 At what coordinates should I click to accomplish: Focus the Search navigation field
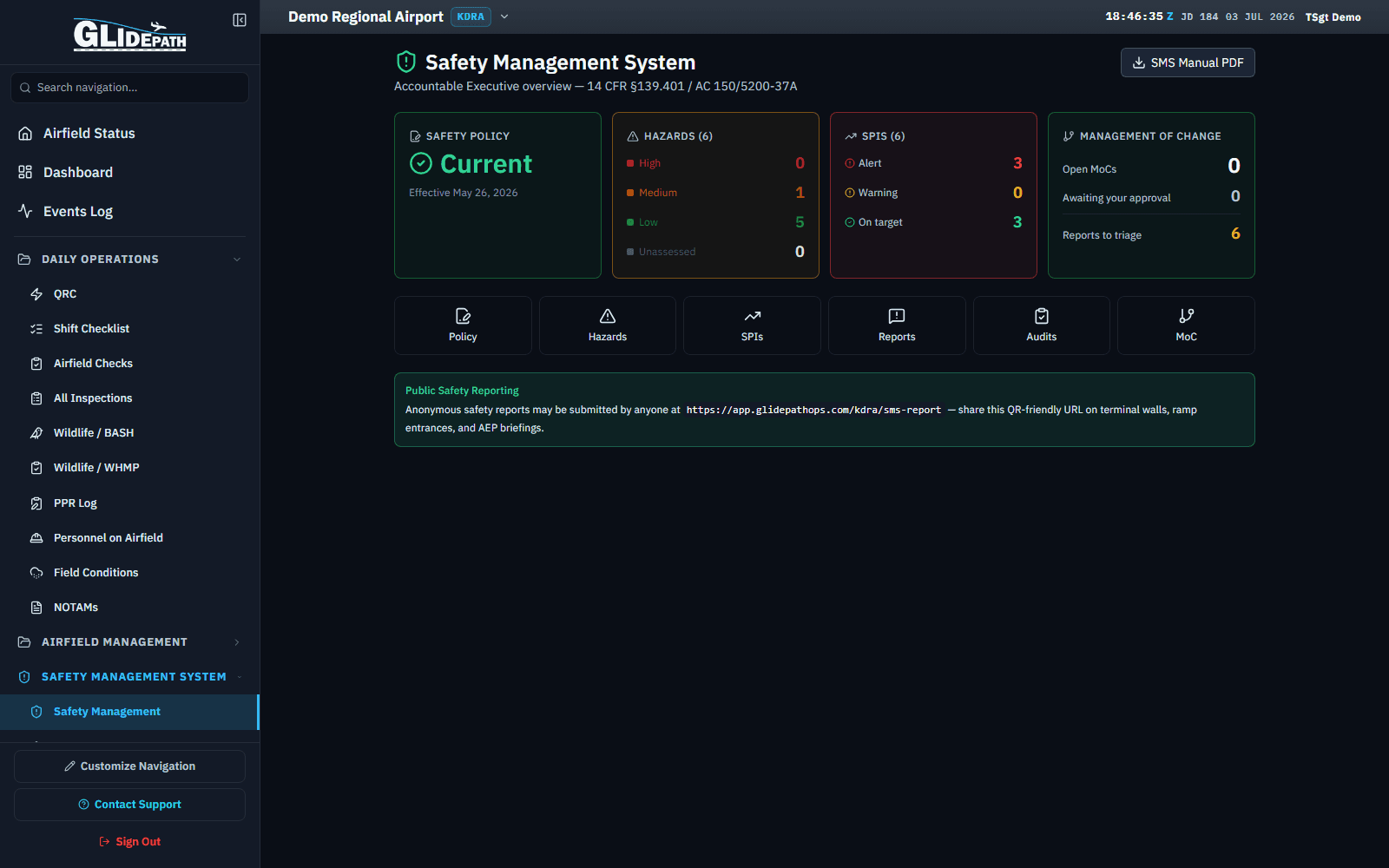click(129, 88)
